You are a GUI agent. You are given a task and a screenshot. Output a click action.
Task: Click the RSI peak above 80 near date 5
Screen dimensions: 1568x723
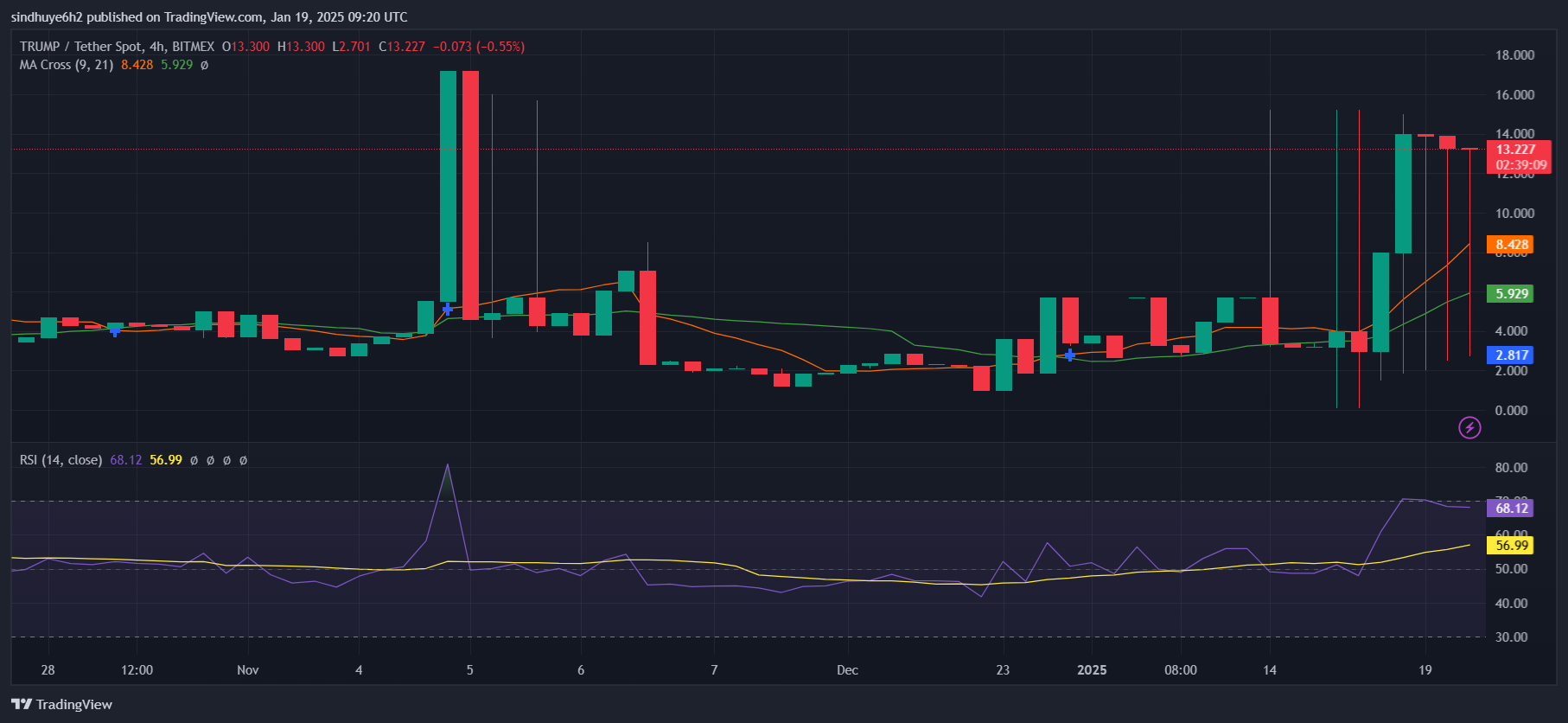447,465
